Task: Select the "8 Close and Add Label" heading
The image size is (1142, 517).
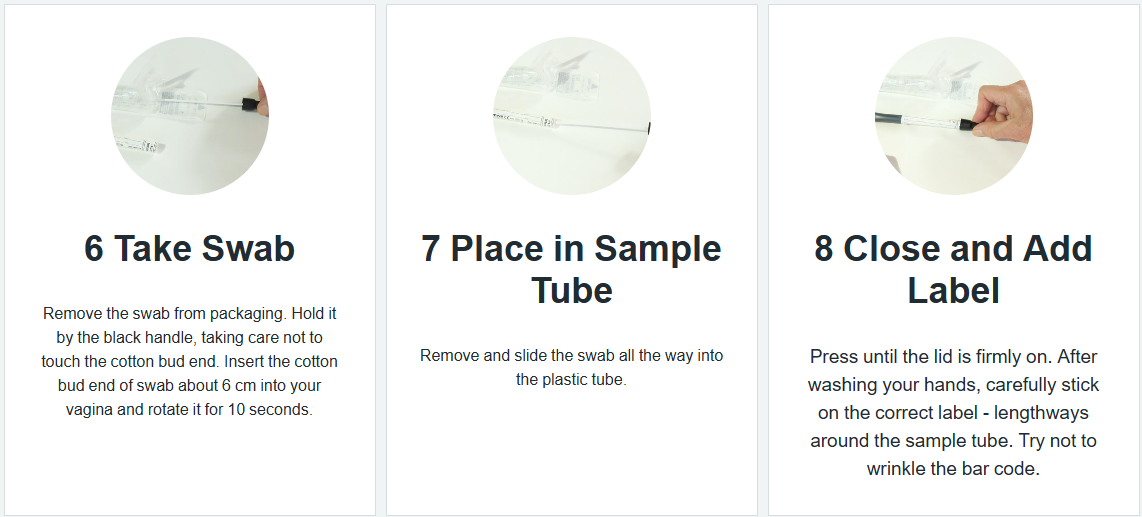Action: pyautogui.click(x=954, y=269)
